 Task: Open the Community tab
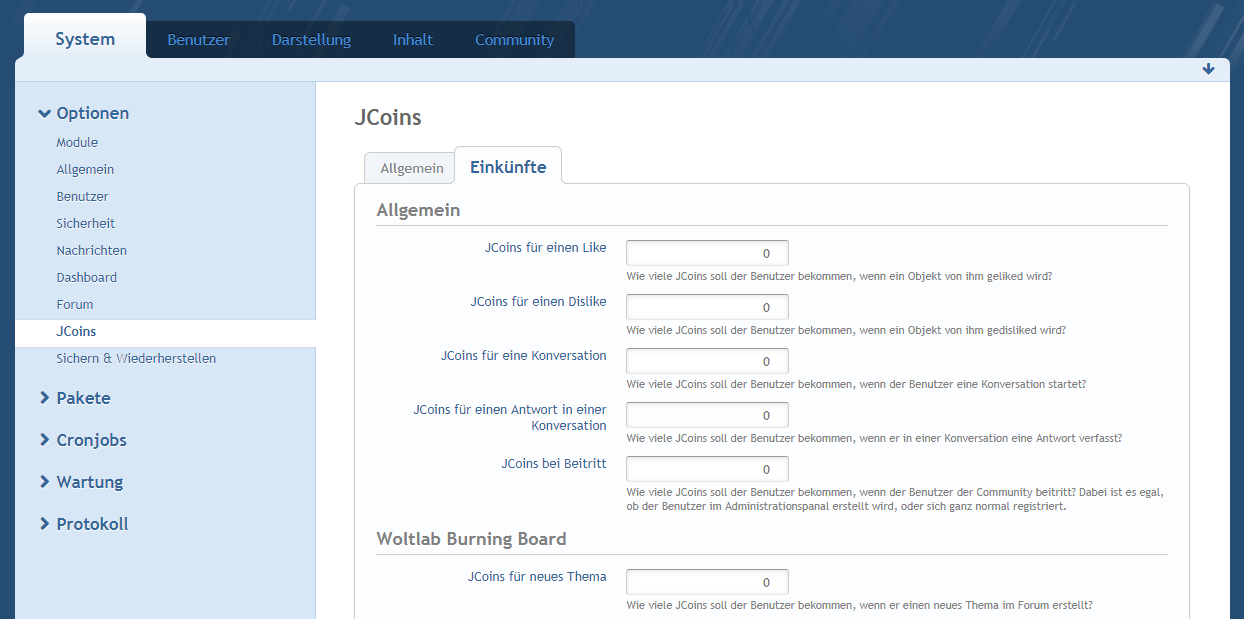click(x=514, y=40)
